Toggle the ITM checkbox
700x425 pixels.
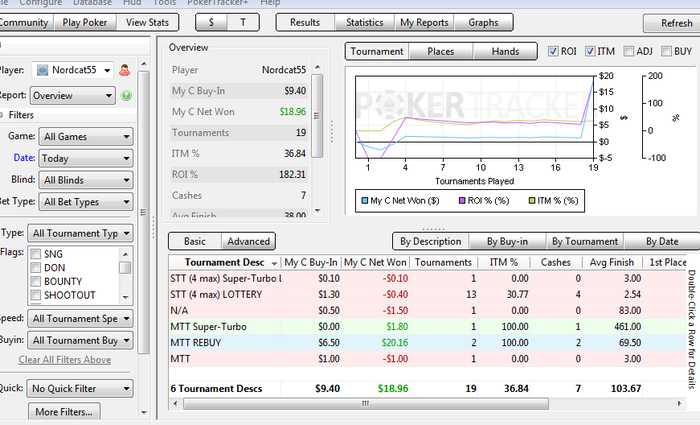click(x=590, y=51)
